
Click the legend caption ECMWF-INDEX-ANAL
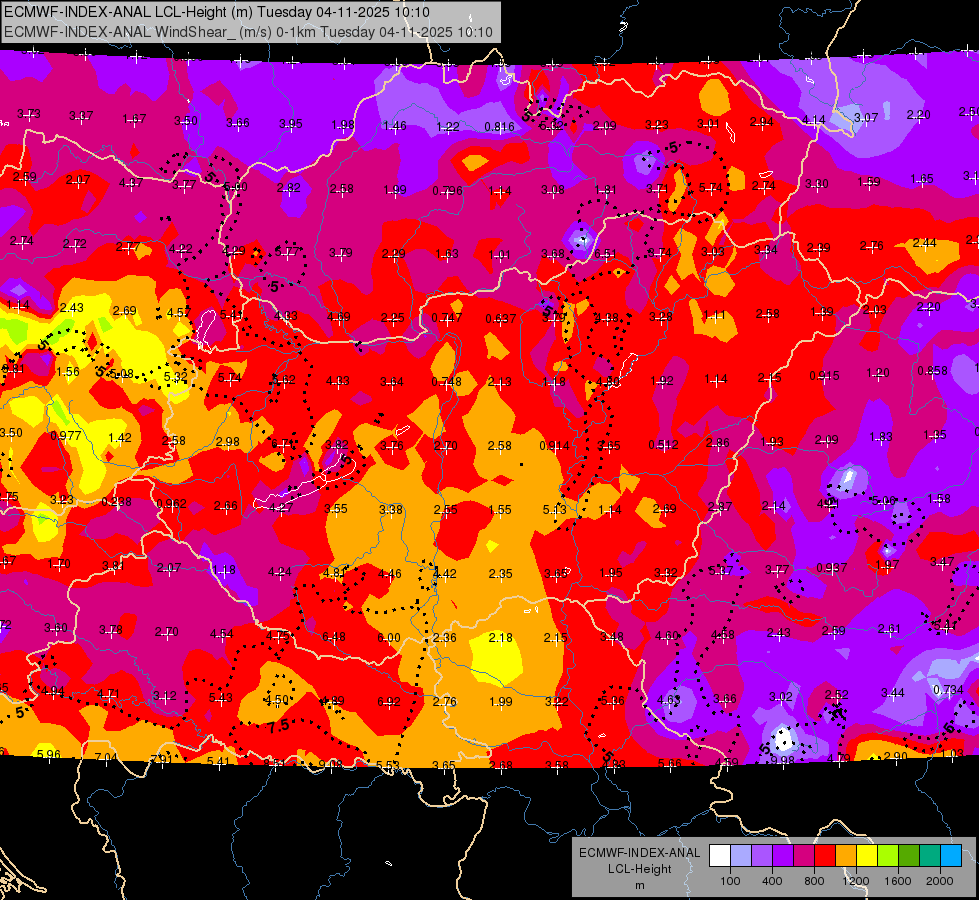click(x=640, y=853)
